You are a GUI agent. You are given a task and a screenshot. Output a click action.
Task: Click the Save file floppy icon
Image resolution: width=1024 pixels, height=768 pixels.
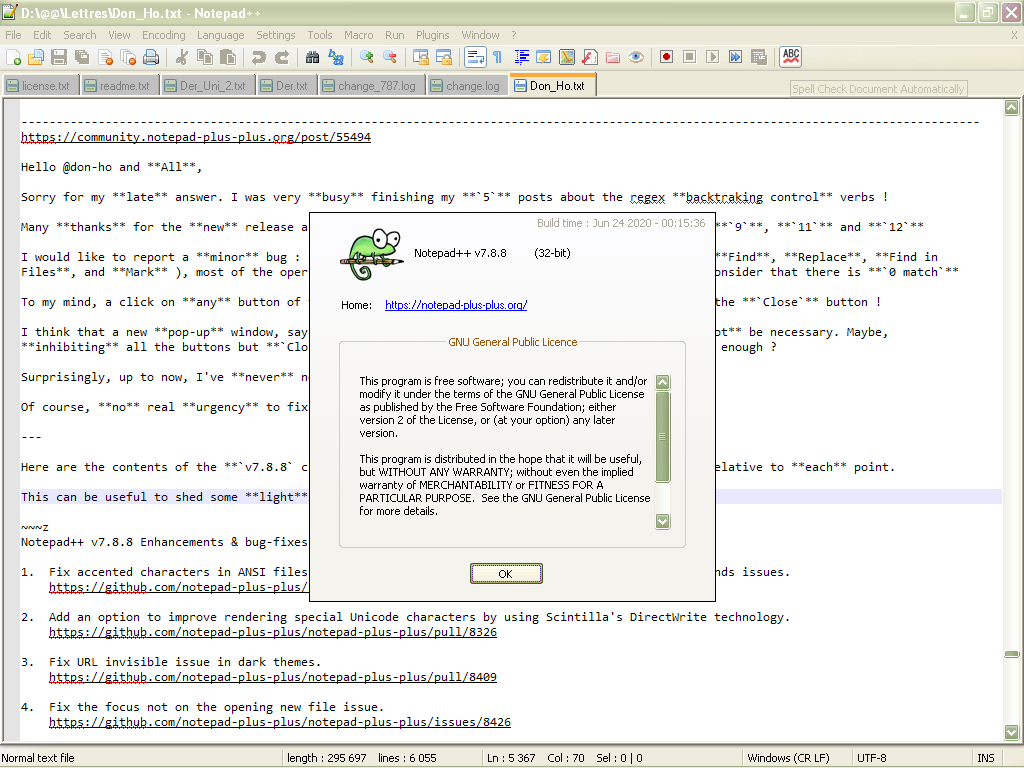point(59,57)
